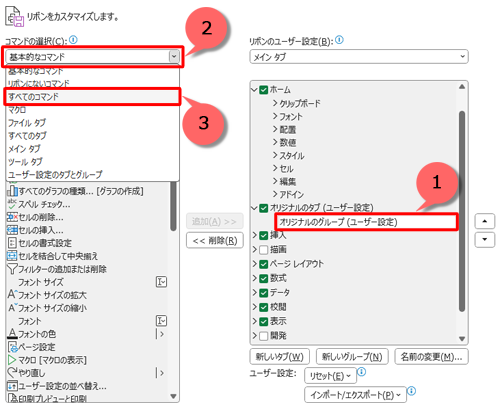This screenshot has width=500, height=409.
Task: Click the 新しいグループ button
Action: [352, 357]
